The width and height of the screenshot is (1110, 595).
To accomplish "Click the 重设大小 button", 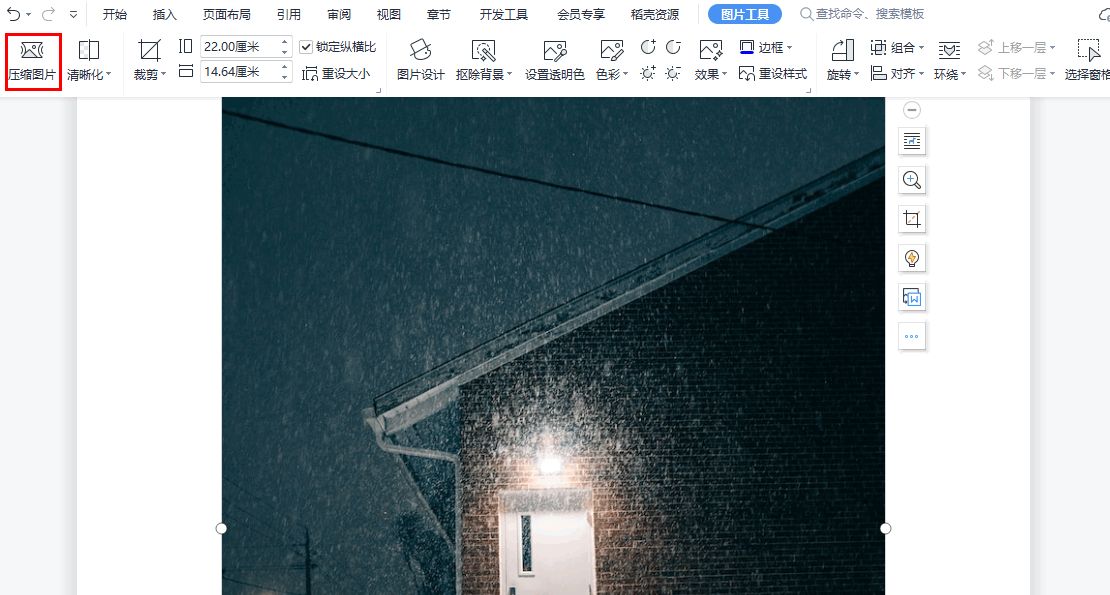I will pos(336,74).
